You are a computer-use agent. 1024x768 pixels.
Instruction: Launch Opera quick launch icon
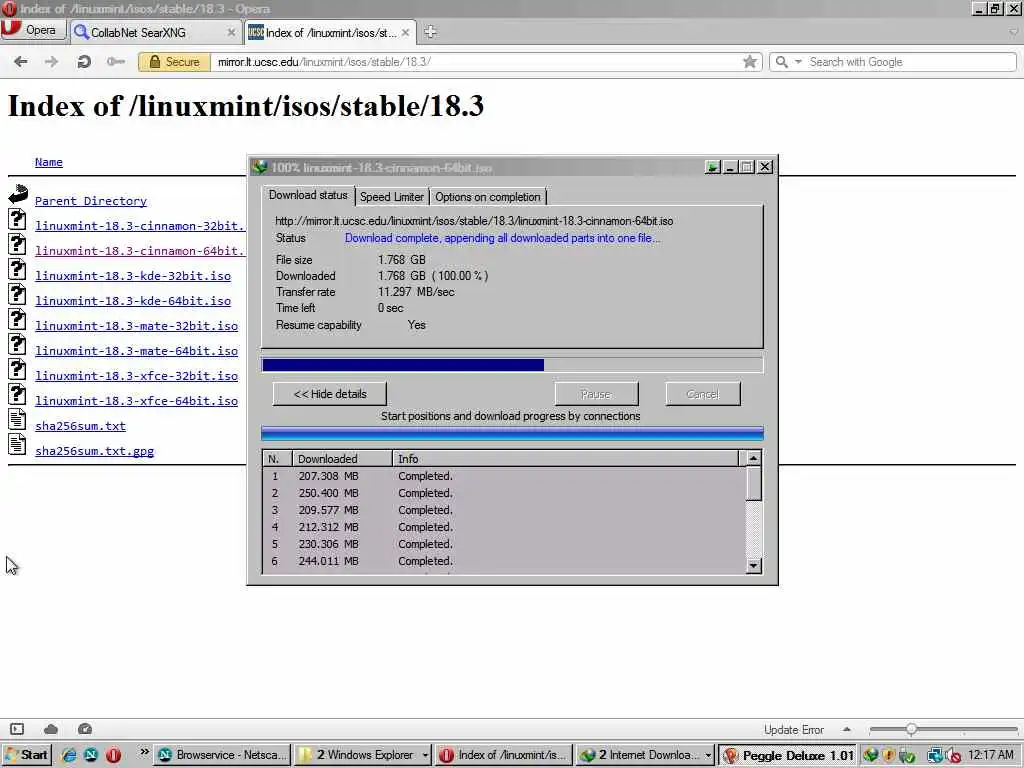coord(114,756)
